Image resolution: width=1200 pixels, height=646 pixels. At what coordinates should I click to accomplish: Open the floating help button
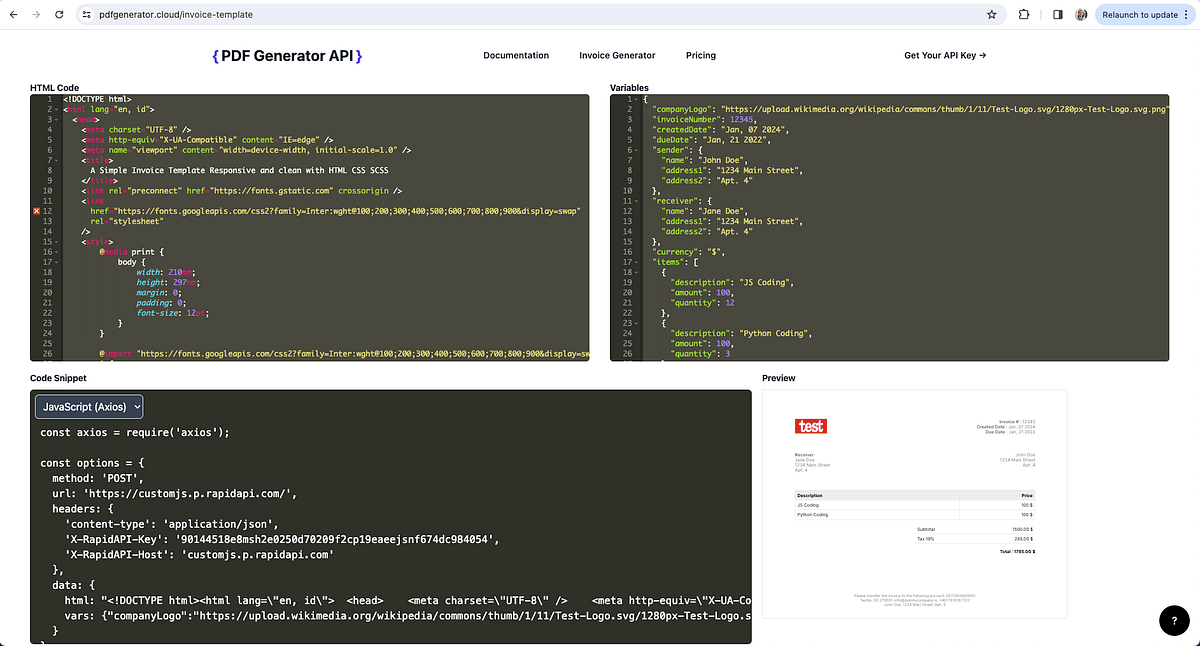pyautogui.click(x=1174, y=620)
